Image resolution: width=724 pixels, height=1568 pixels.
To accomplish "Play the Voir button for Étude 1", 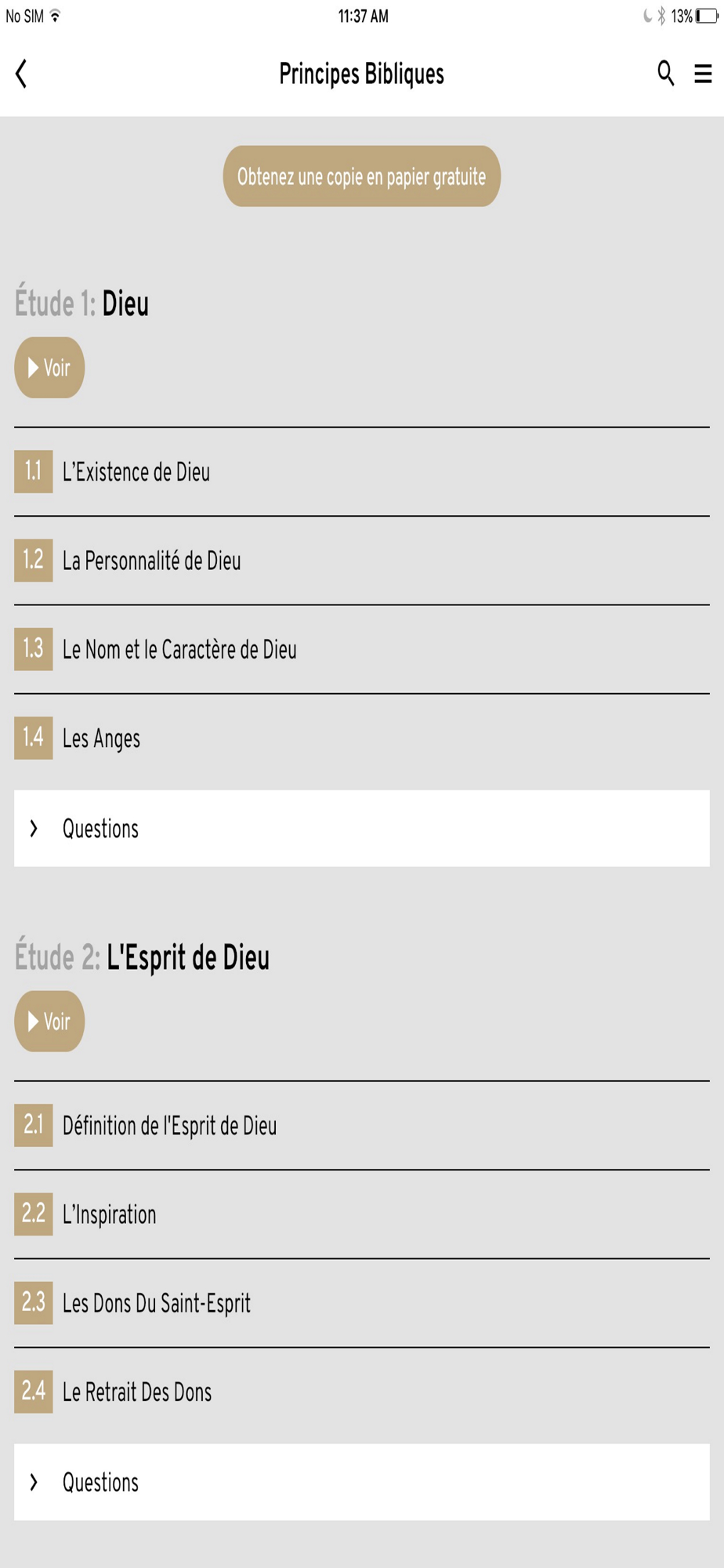I will coord(49,368).
